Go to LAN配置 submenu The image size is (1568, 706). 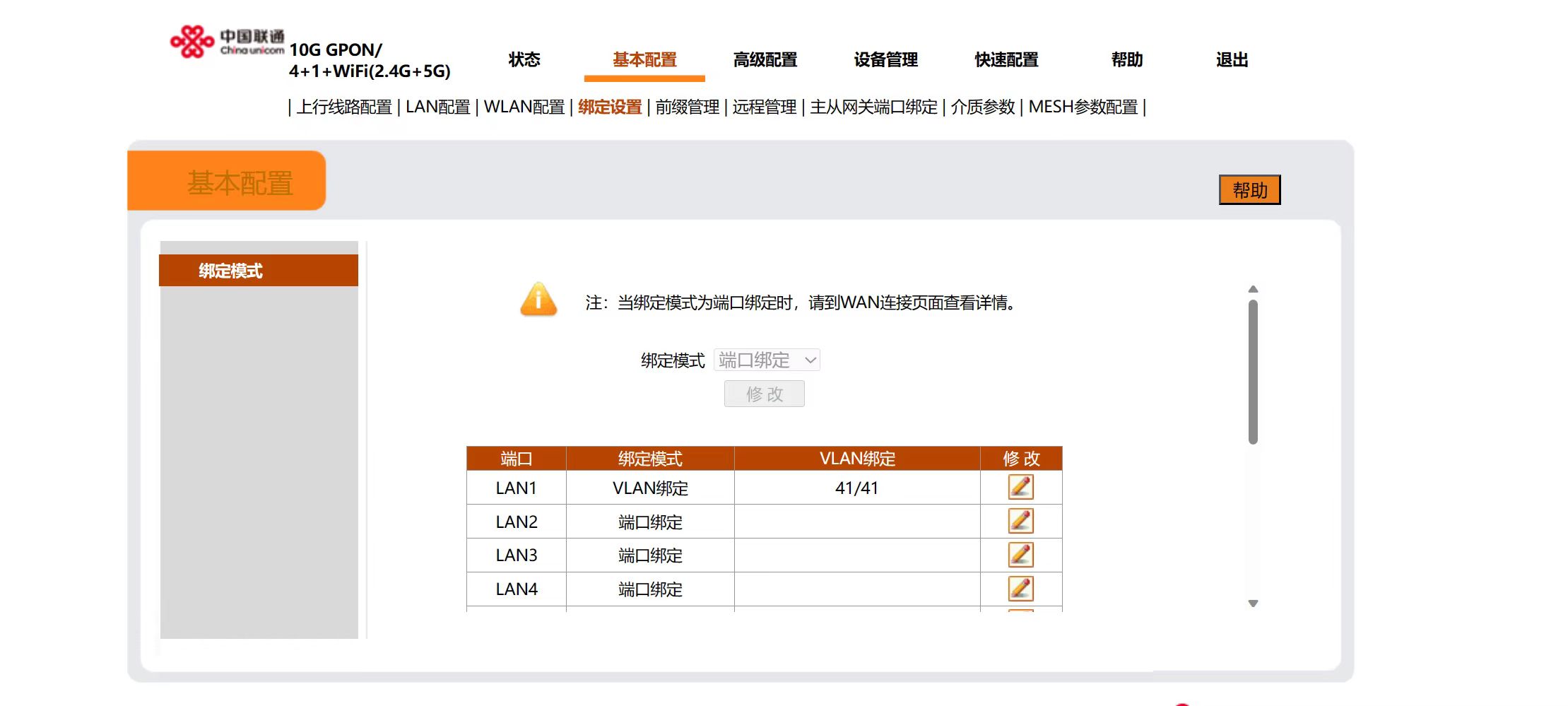click(x=437, y=107)
